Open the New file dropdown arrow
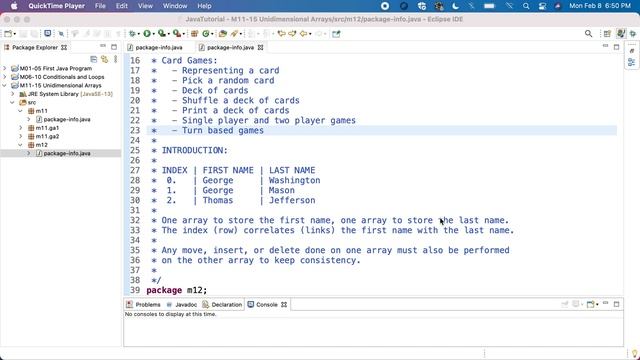 click(x=15, y=34)
